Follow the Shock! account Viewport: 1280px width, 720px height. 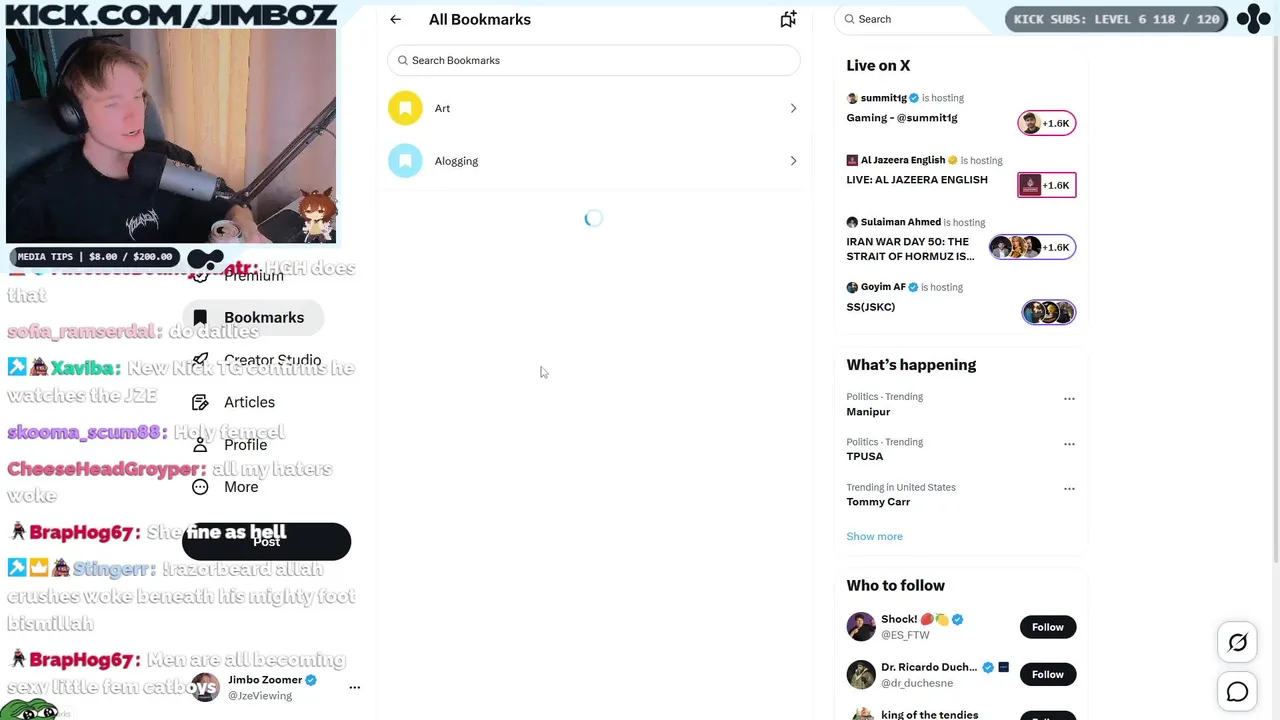[x=1047, y=627]
